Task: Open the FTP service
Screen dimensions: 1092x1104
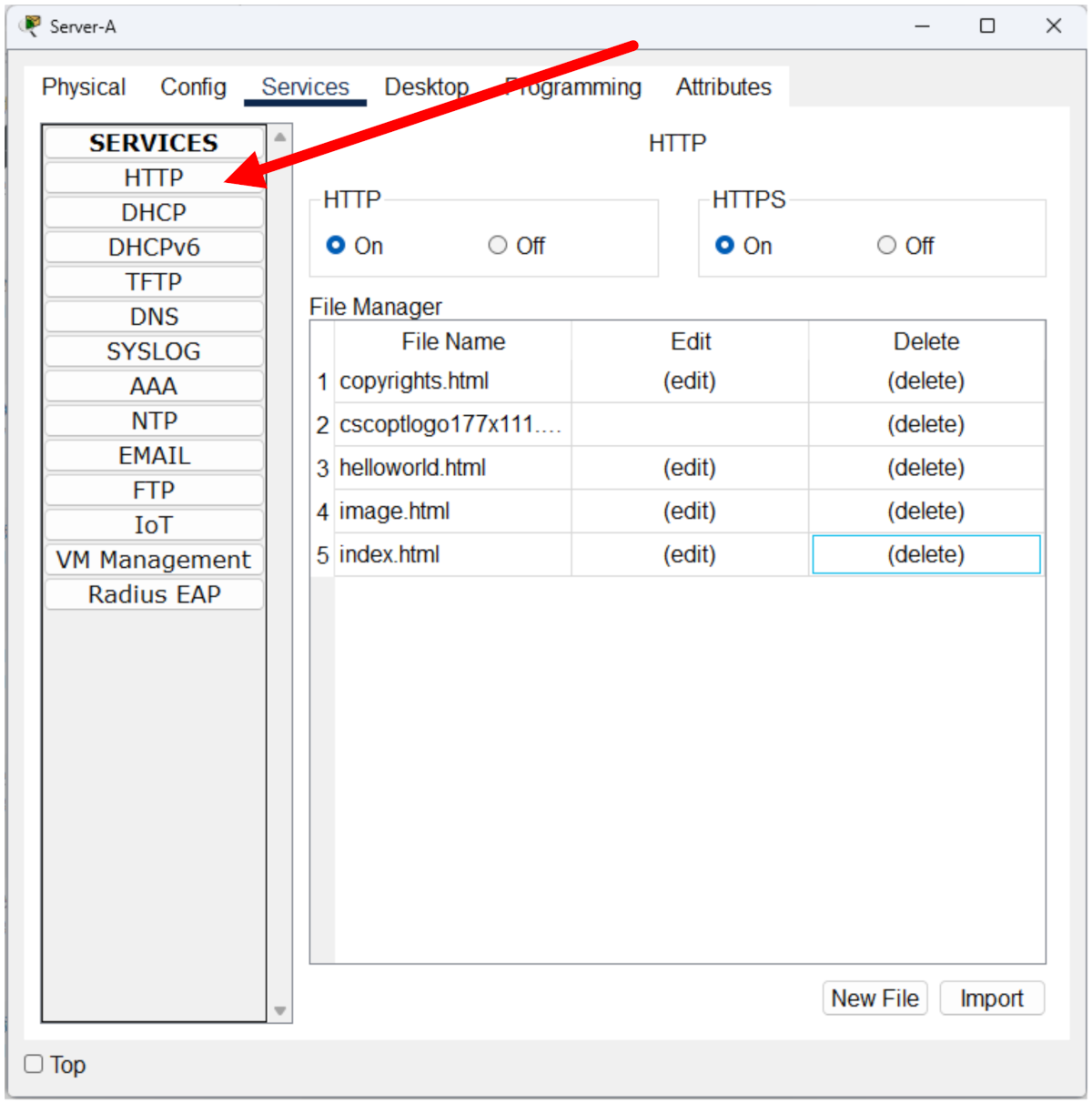Action: (x=154, y=491)
